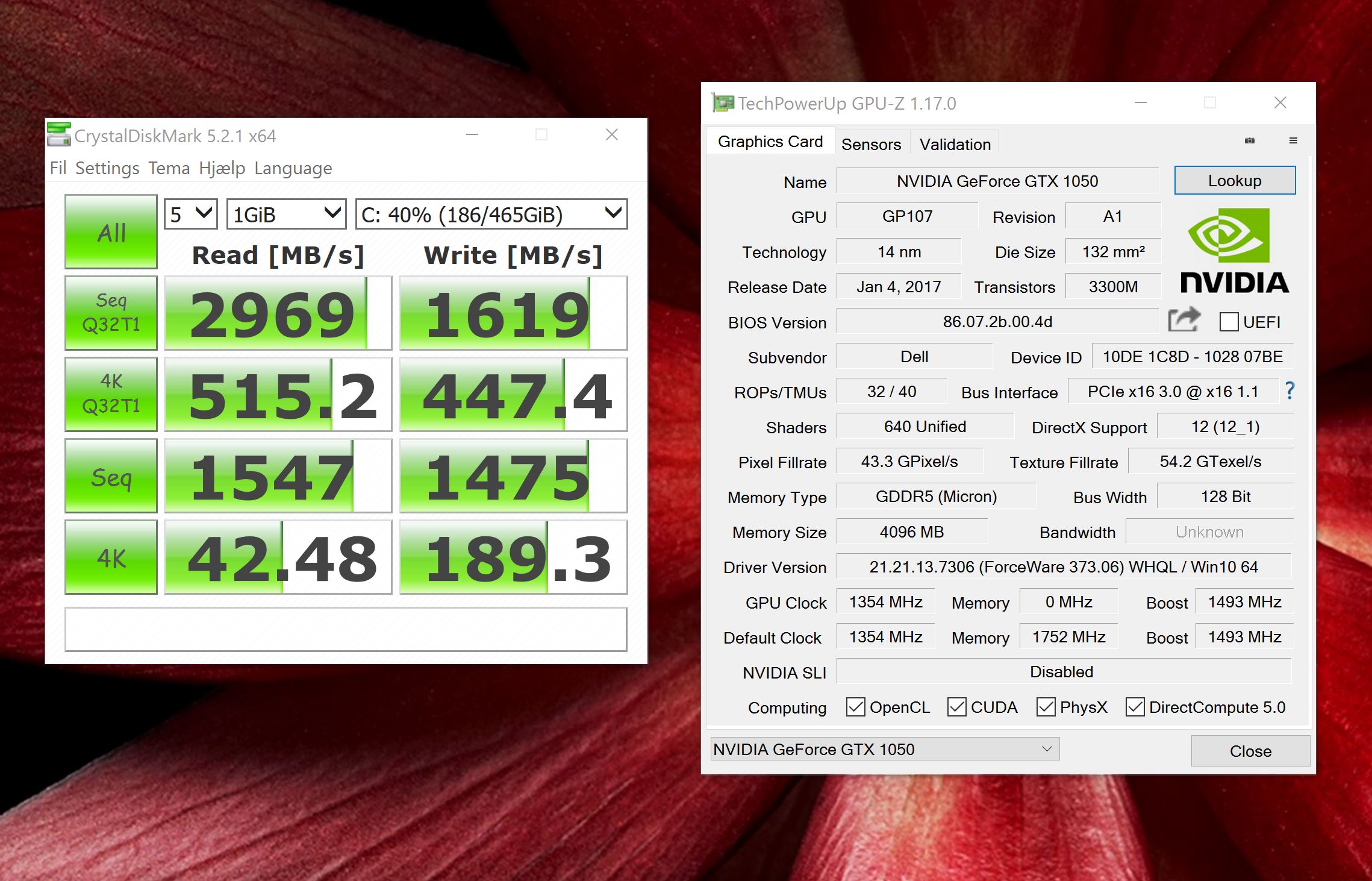Viewport: 1372px width, 881px height.
Task: Click the Device ID value 10DE 1C8D
Action: pyautogui.click(x=1193, y=356)
